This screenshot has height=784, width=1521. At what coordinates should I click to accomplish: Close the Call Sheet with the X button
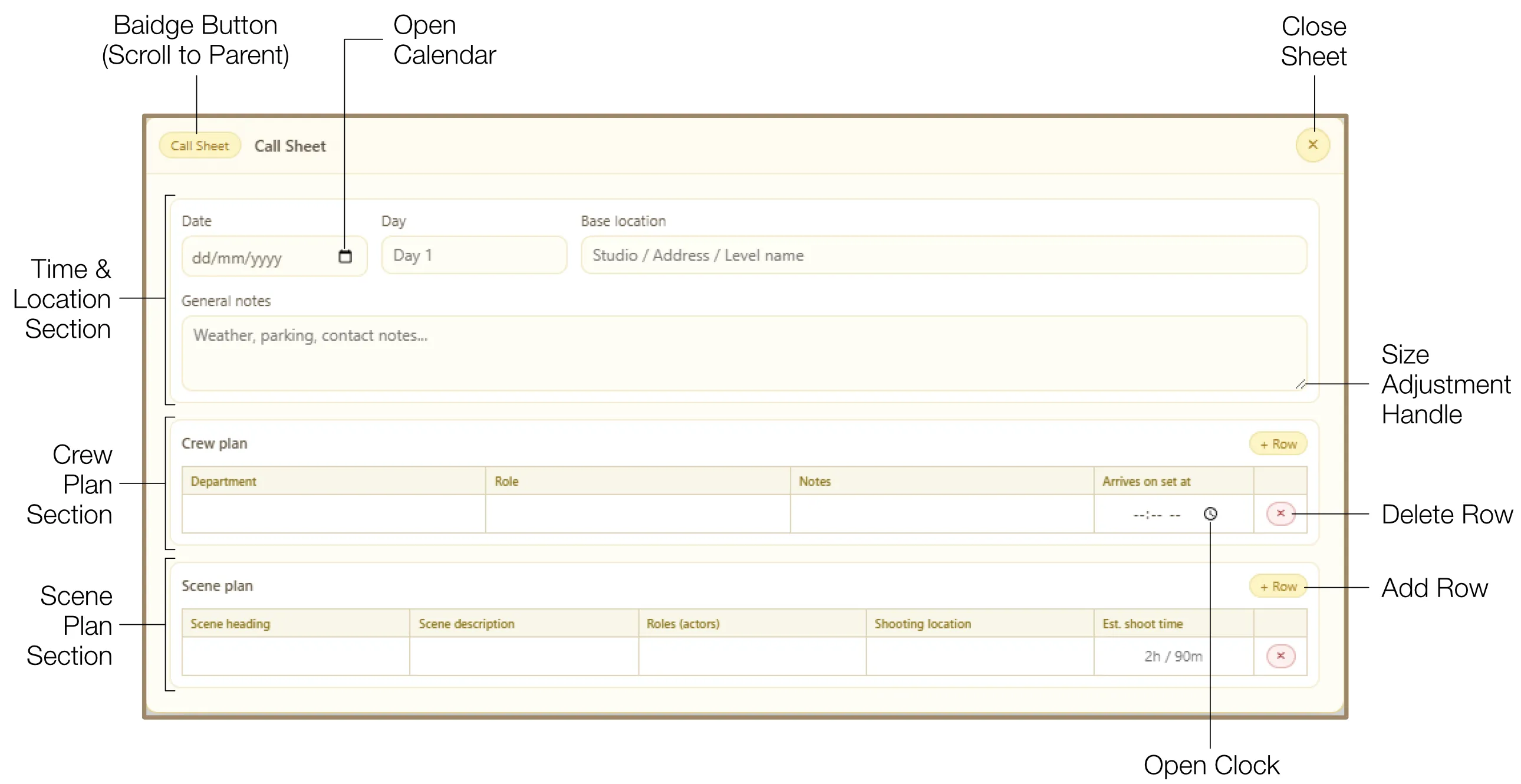(1312, 144)
